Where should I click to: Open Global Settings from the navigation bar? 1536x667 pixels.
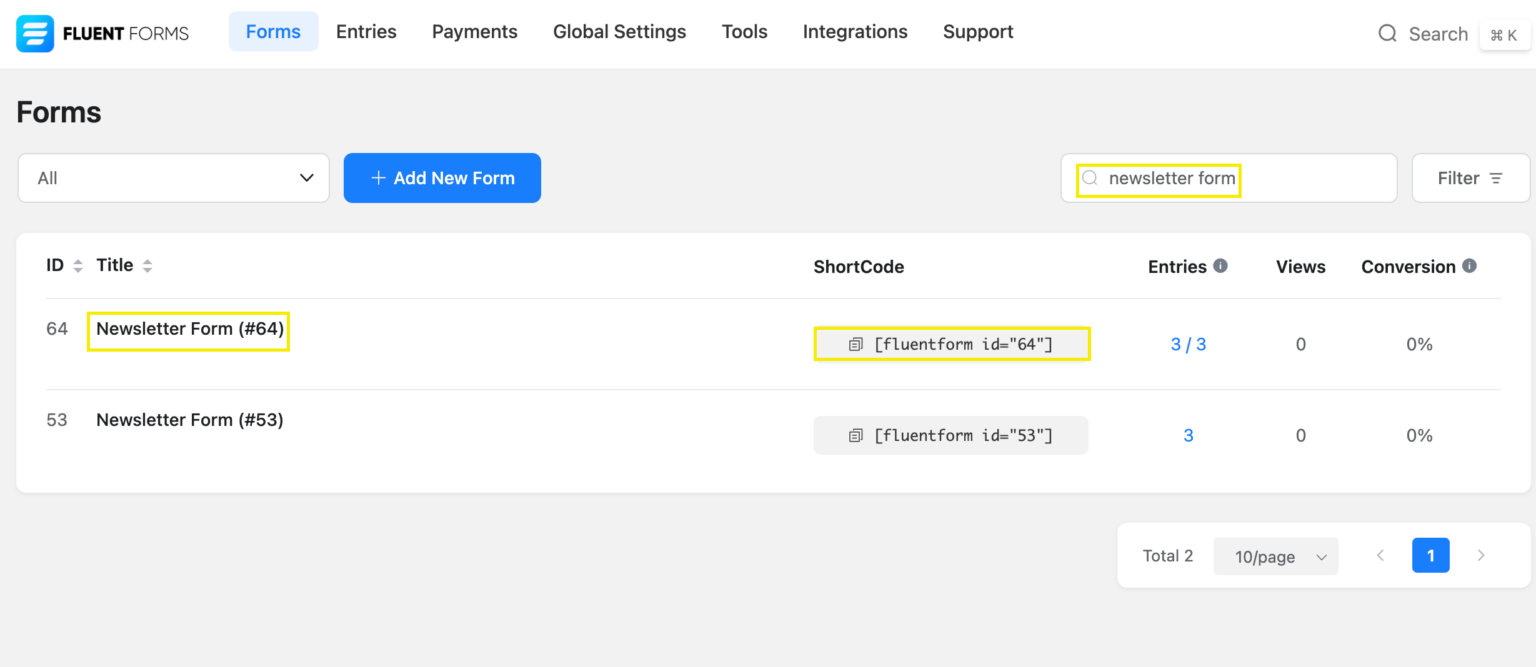[x=619, y=31]
